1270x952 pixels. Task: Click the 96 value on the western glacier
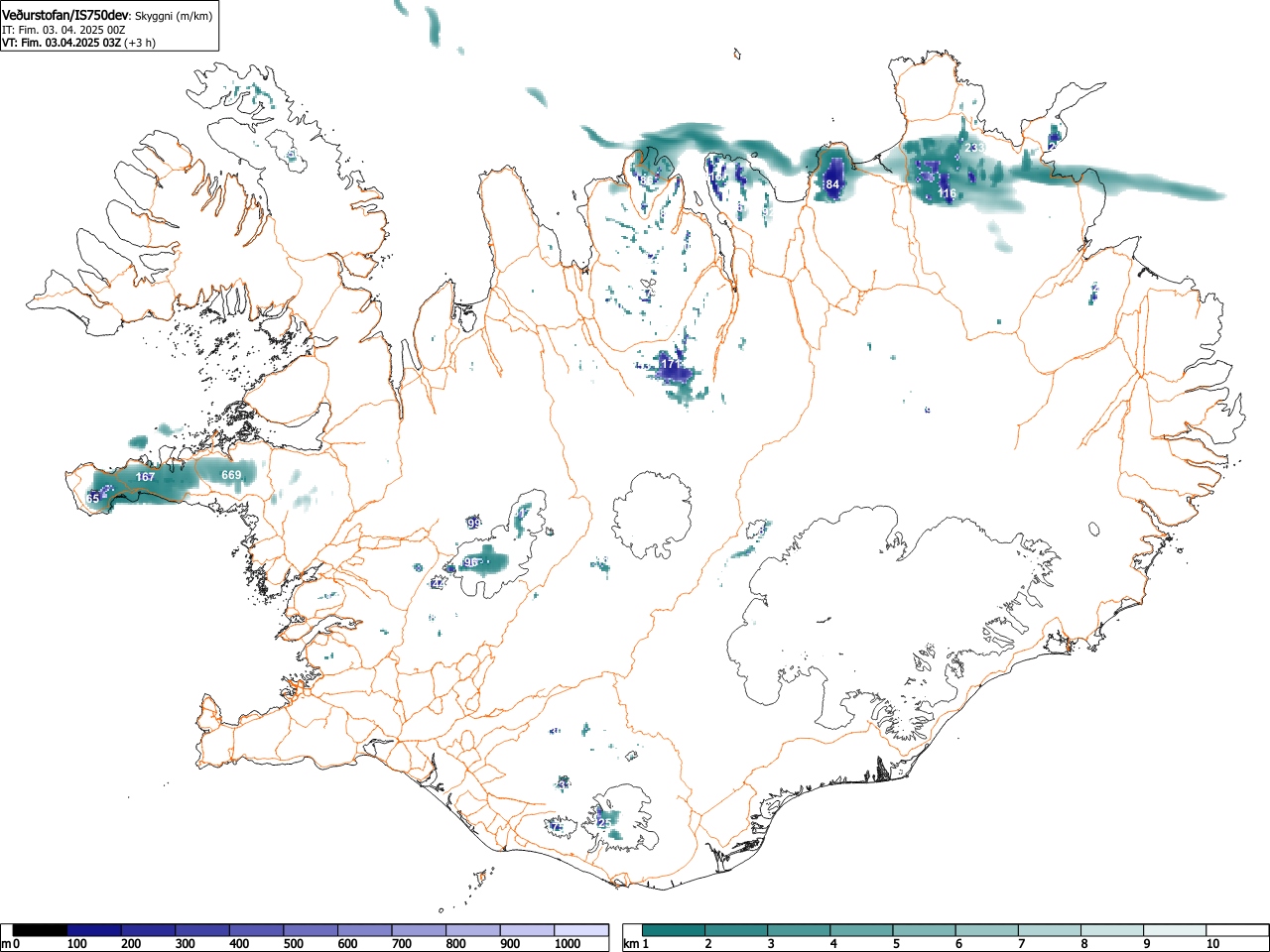point(471,562)
